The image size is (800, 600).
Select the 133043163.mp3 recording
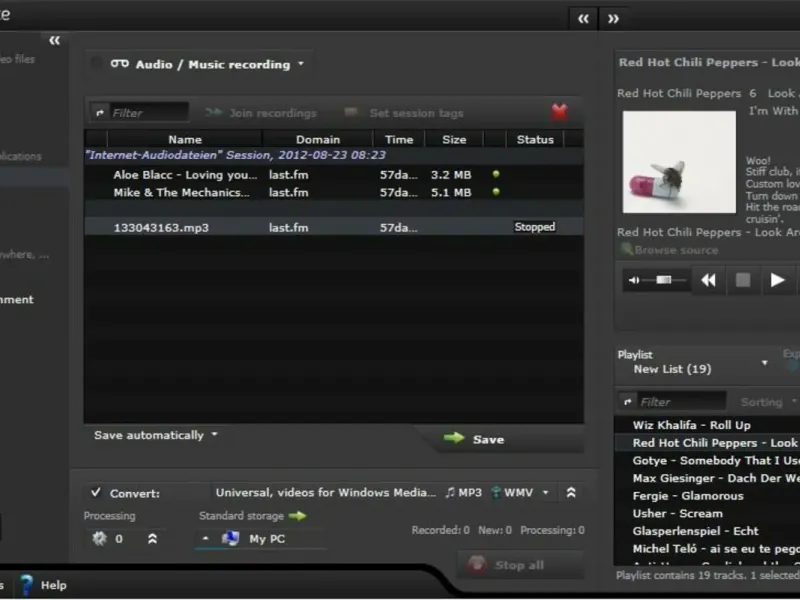(334, 228)
